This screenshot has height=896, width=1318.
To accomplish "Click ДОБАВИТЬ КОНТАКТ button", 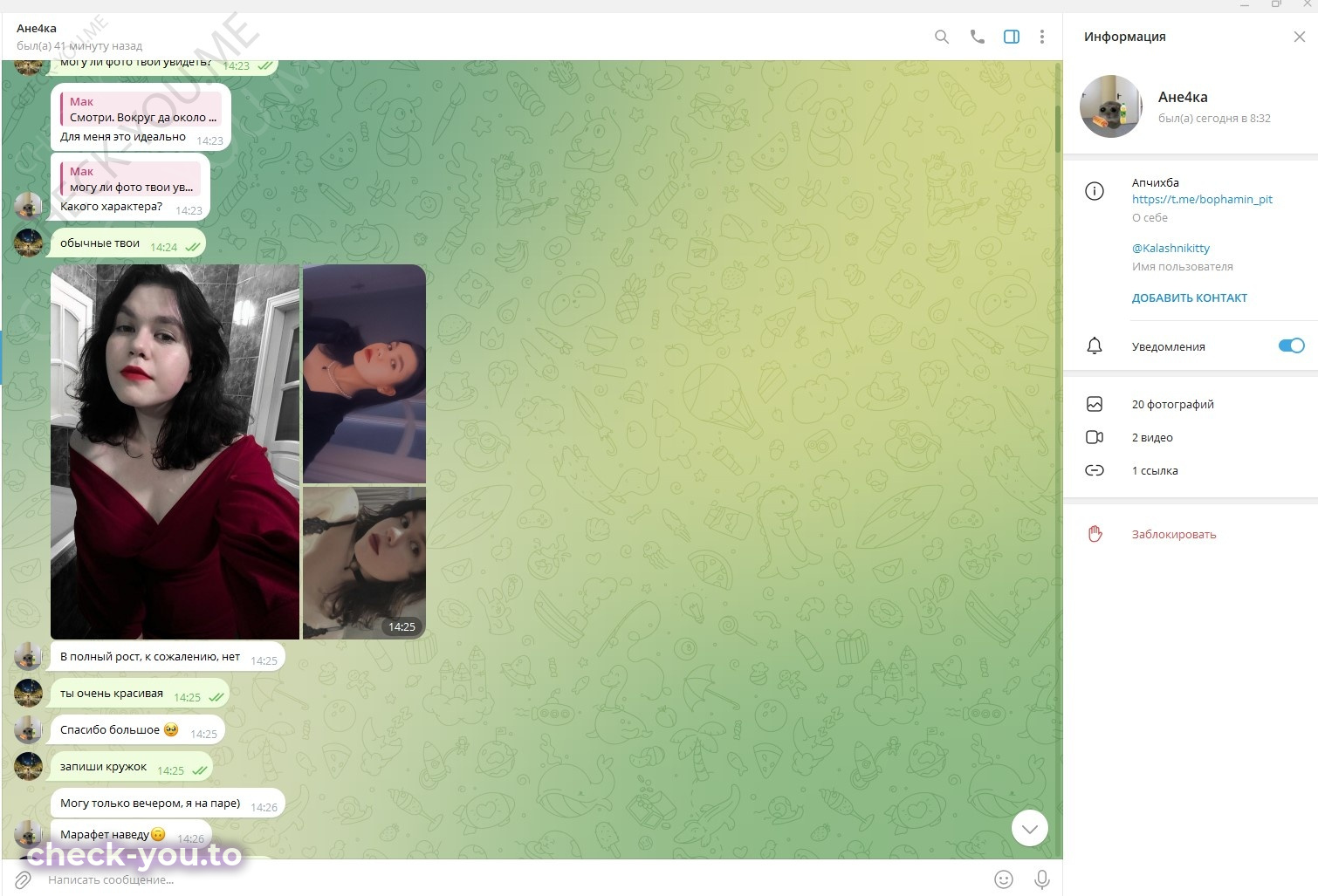I will coord(1190,298).
